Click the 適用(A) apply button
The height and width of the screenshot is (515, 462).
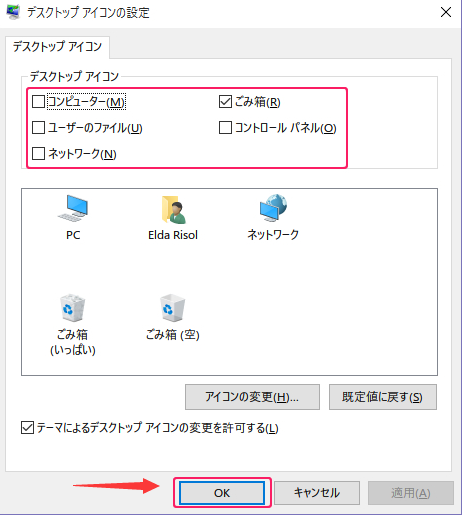pyautogui.click(x=411, y=493)
